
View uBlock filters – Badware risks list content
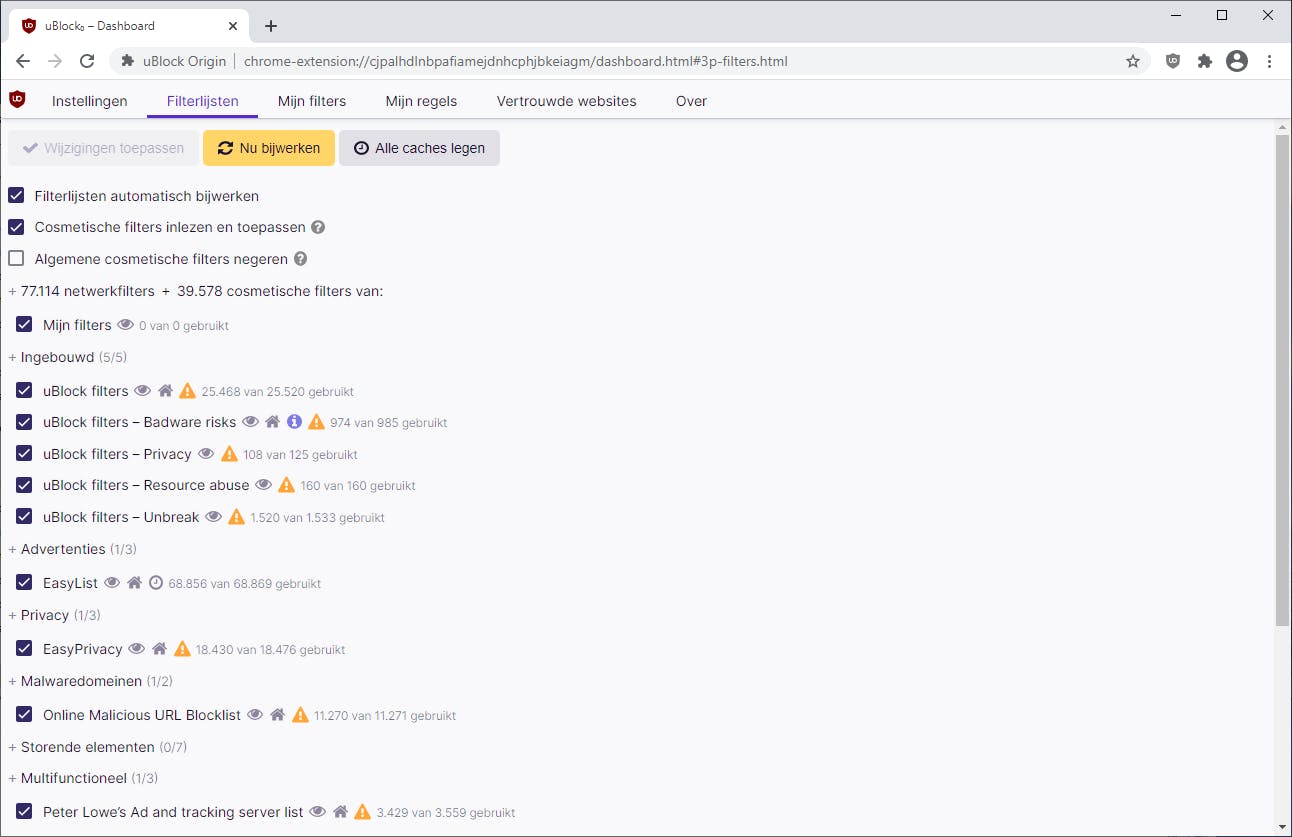point(250,422)
